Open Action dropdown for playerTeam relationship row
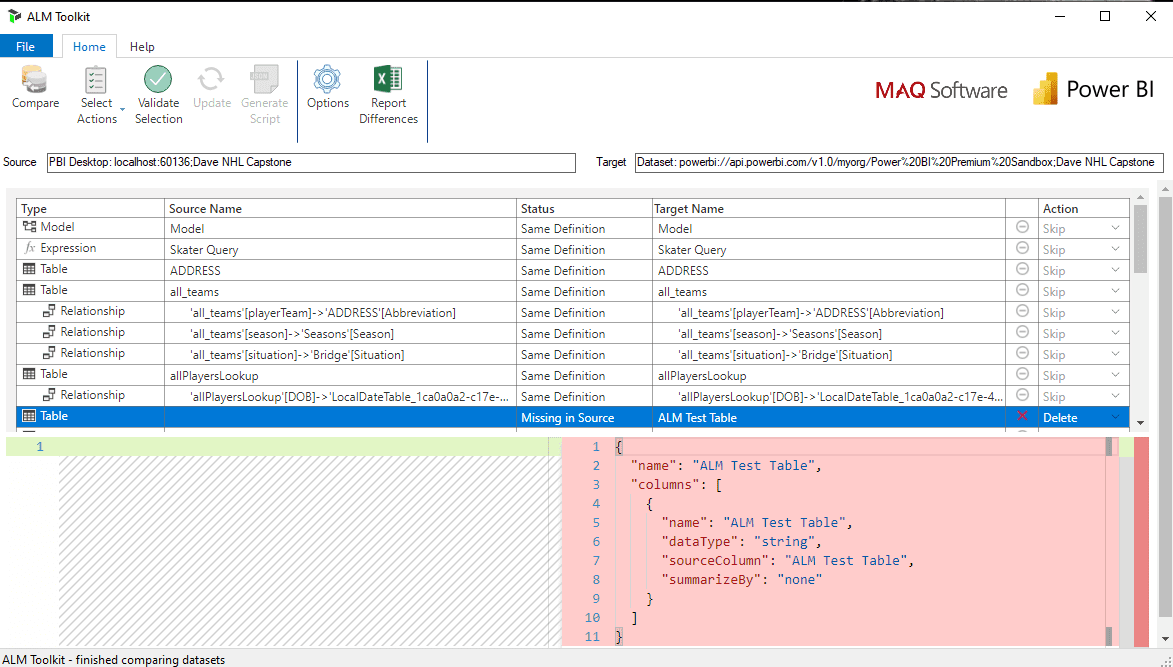This screenshot has height=667, width=1173. 1115,312
